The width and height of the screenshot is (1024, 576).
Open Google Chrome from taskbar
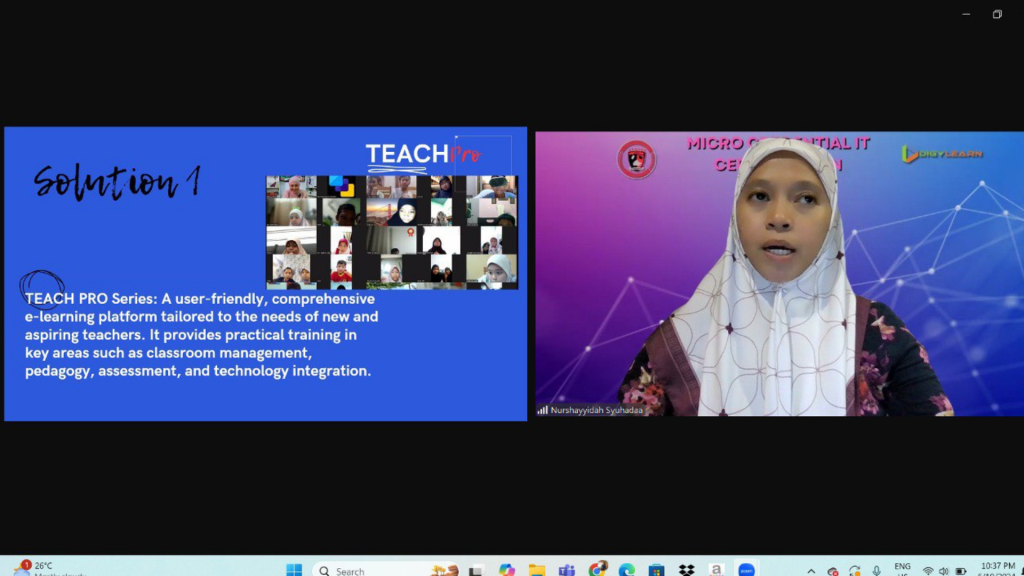pos(598,570)
